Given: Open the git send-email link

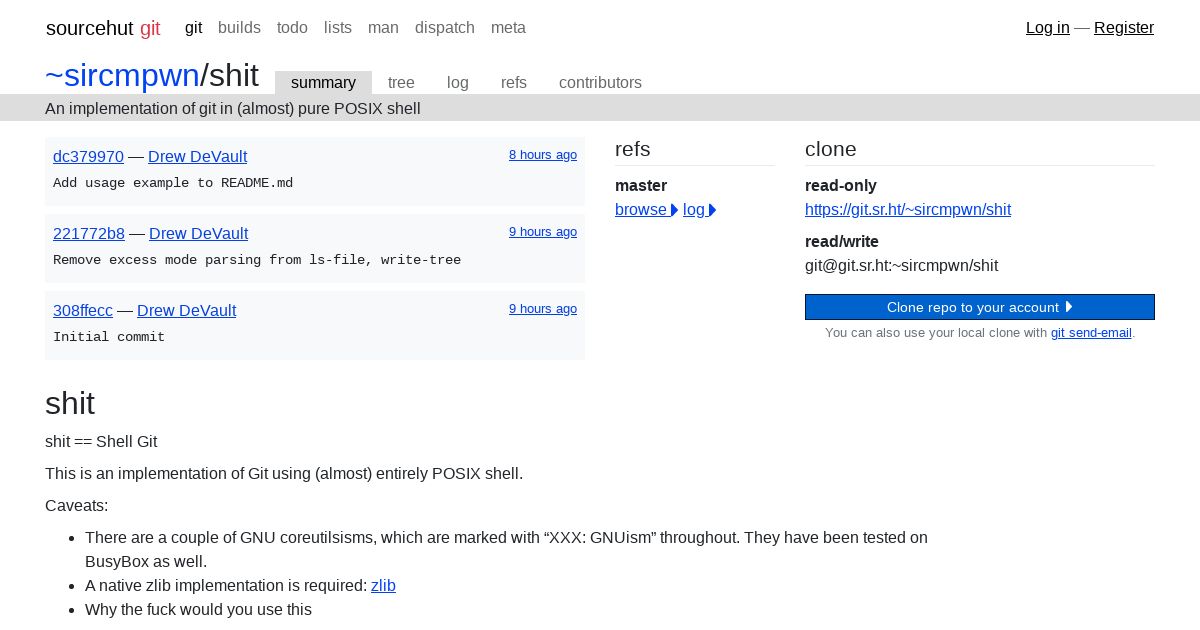Looking at the screenshot, I should click(x=1091, y=333).
